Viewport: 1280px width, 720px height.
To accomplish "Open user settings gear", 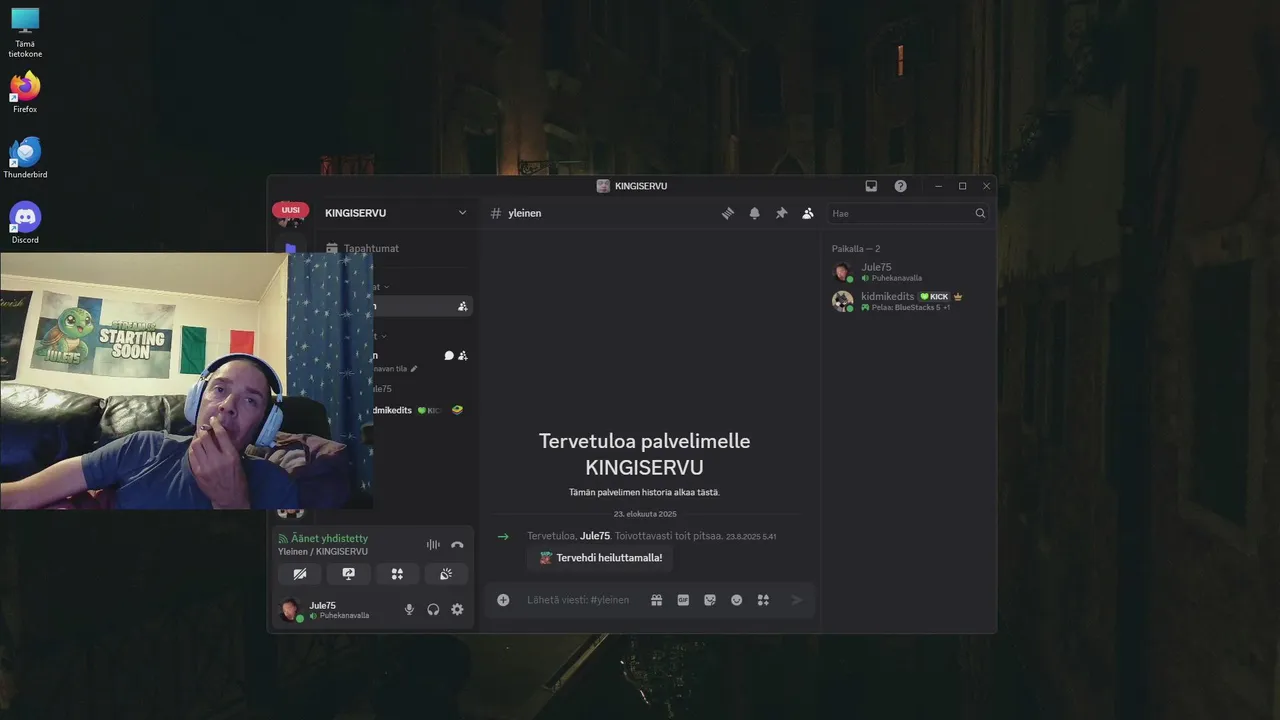I will tap(457, 609).
